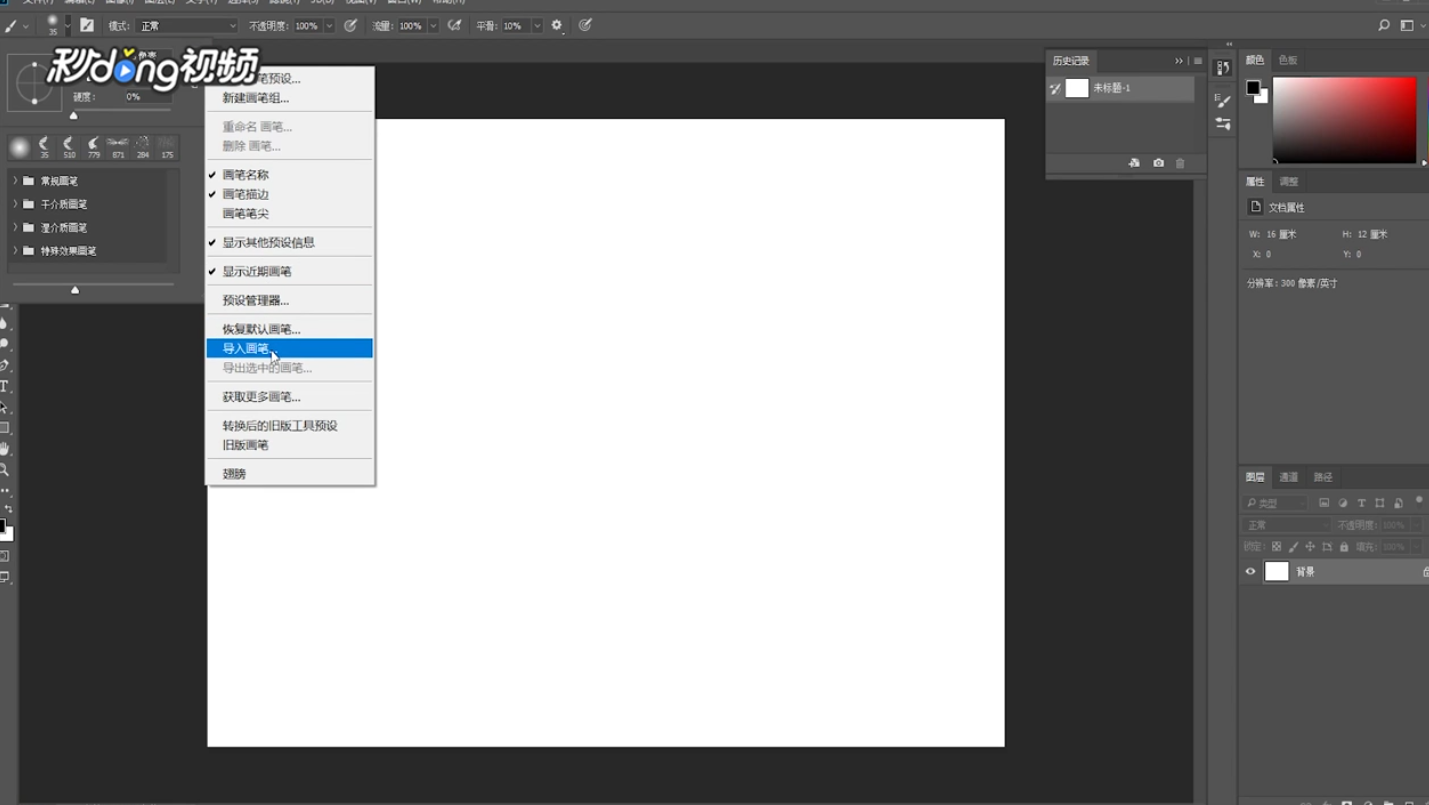The image size is (1429, 805).
Task: Click foreground color swatch in Color panel
Action: point(1252,88)
